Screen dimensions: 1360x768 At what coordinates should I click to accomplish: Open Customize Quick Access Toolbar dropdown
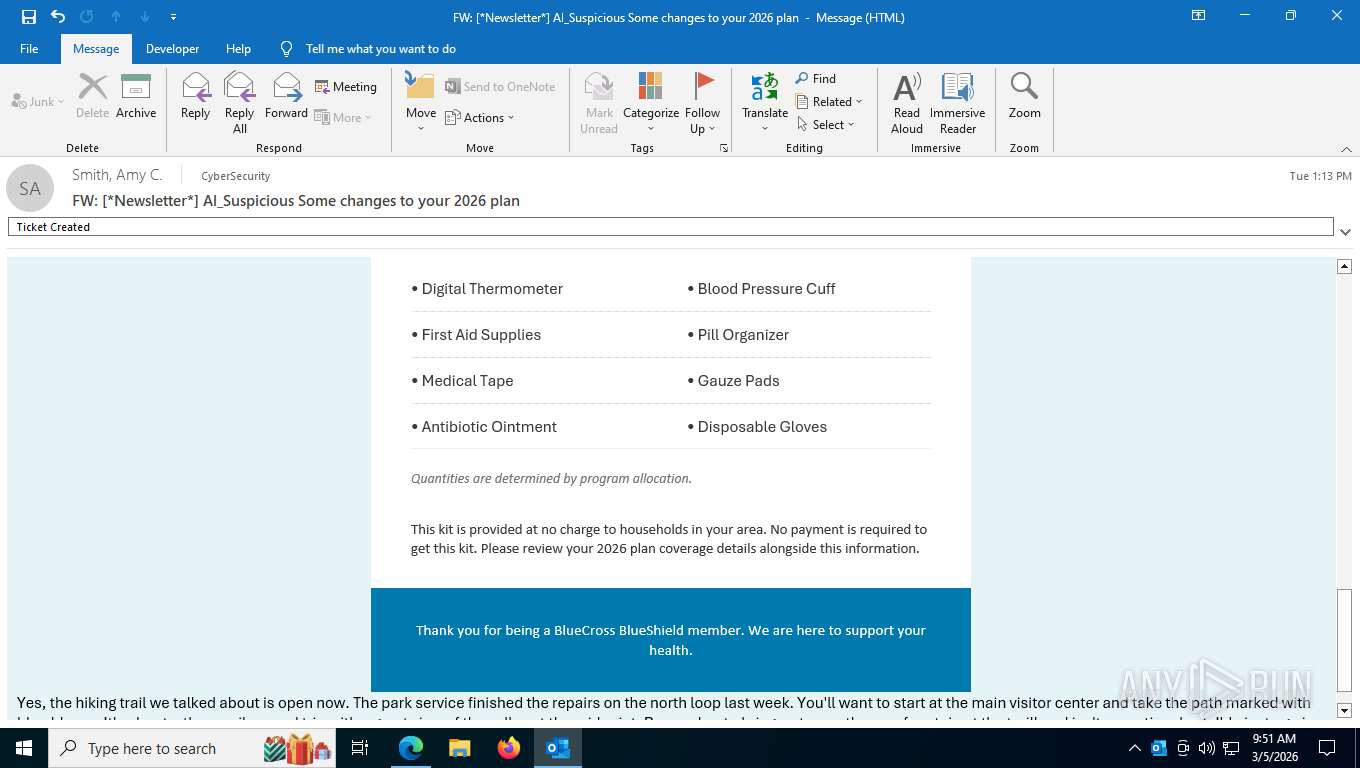pyautogui.click(x=174, y=17)
